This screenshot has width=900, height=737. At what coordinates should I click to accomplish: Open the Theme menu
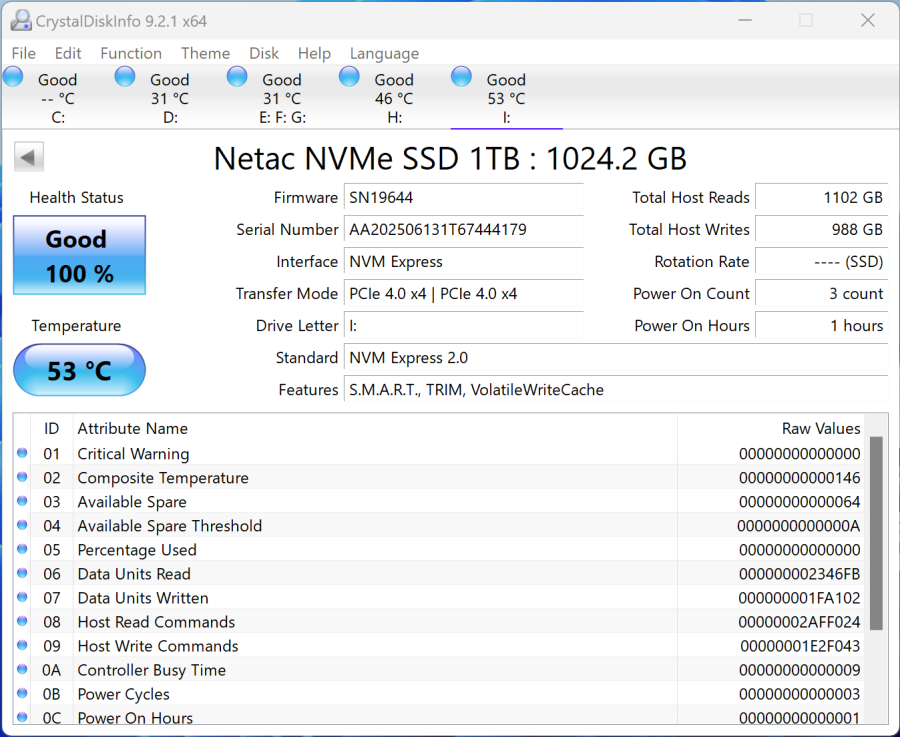[x=205, y=53]
